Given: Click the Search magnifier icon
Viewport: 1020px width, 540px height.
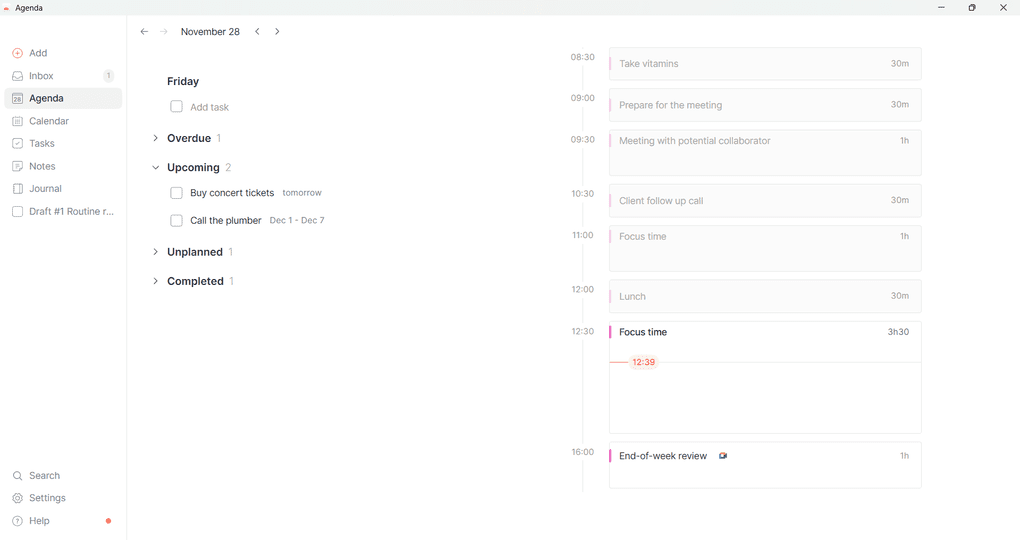Looking at the screenshot, I should coord(18,476).
